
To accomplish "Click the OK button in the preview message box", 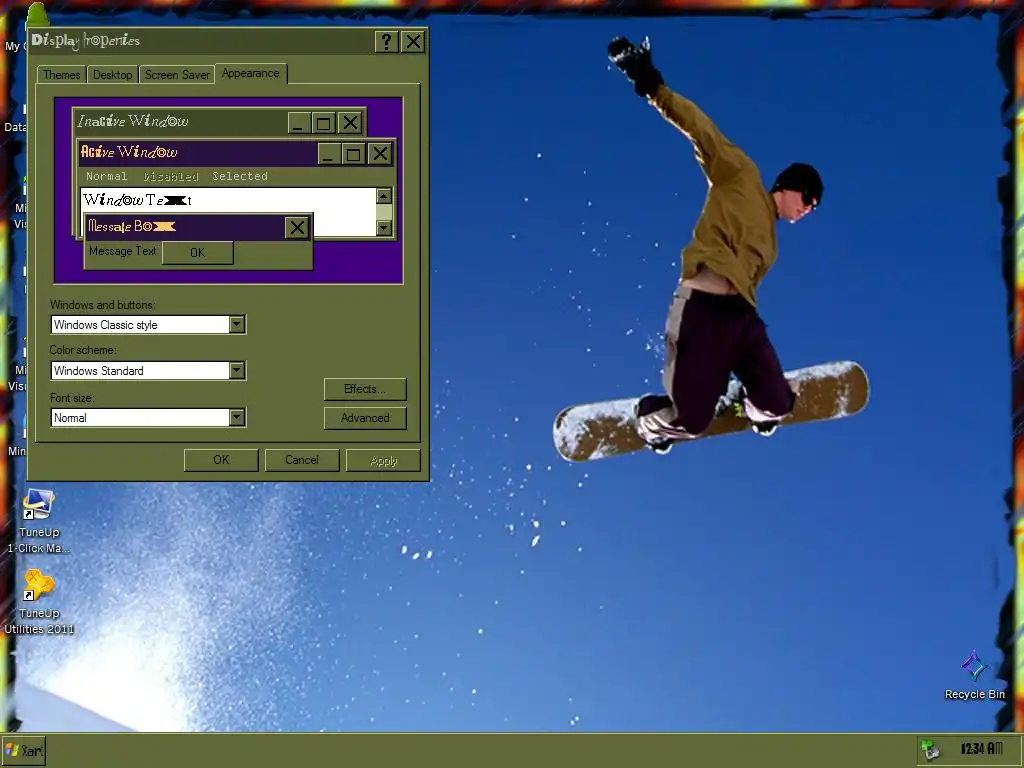I will pos(197,253).
